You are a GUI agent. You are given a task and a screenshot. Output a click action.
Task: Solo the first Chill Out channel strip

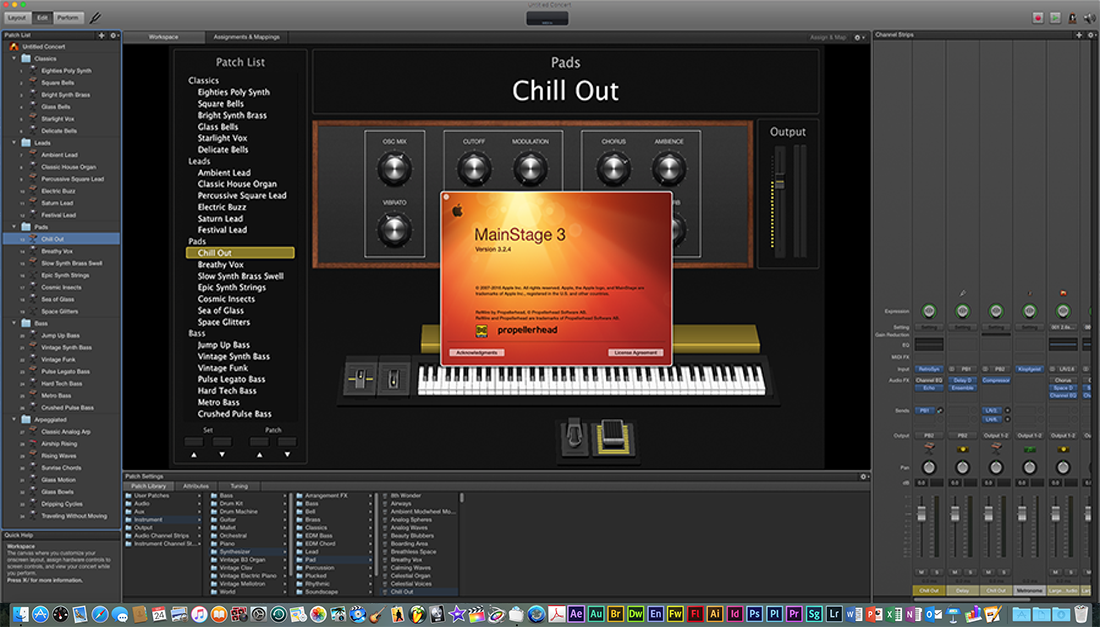(935, 572)
